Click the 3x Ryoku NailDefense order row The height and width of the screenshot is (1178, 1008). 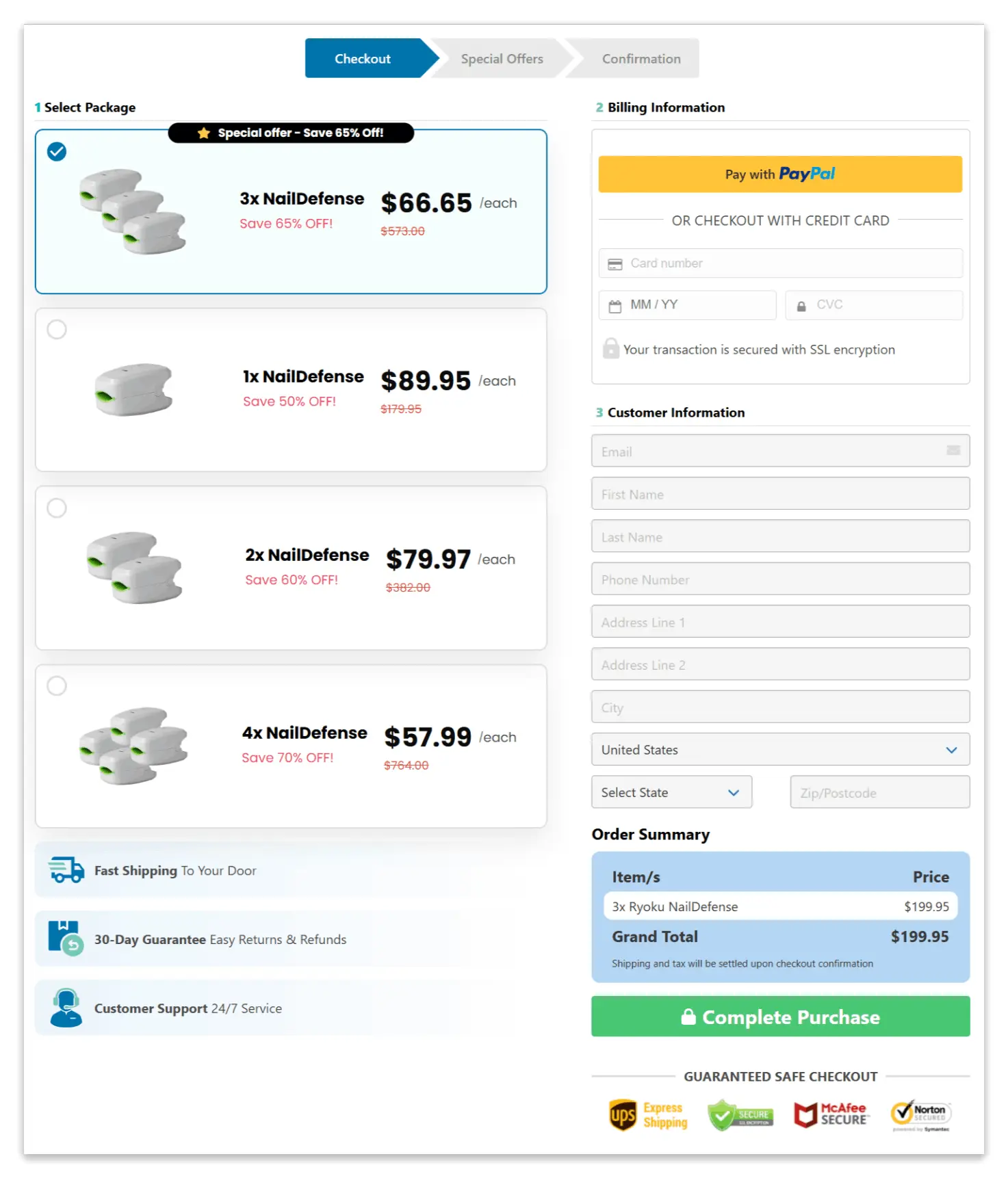point(780,906)
